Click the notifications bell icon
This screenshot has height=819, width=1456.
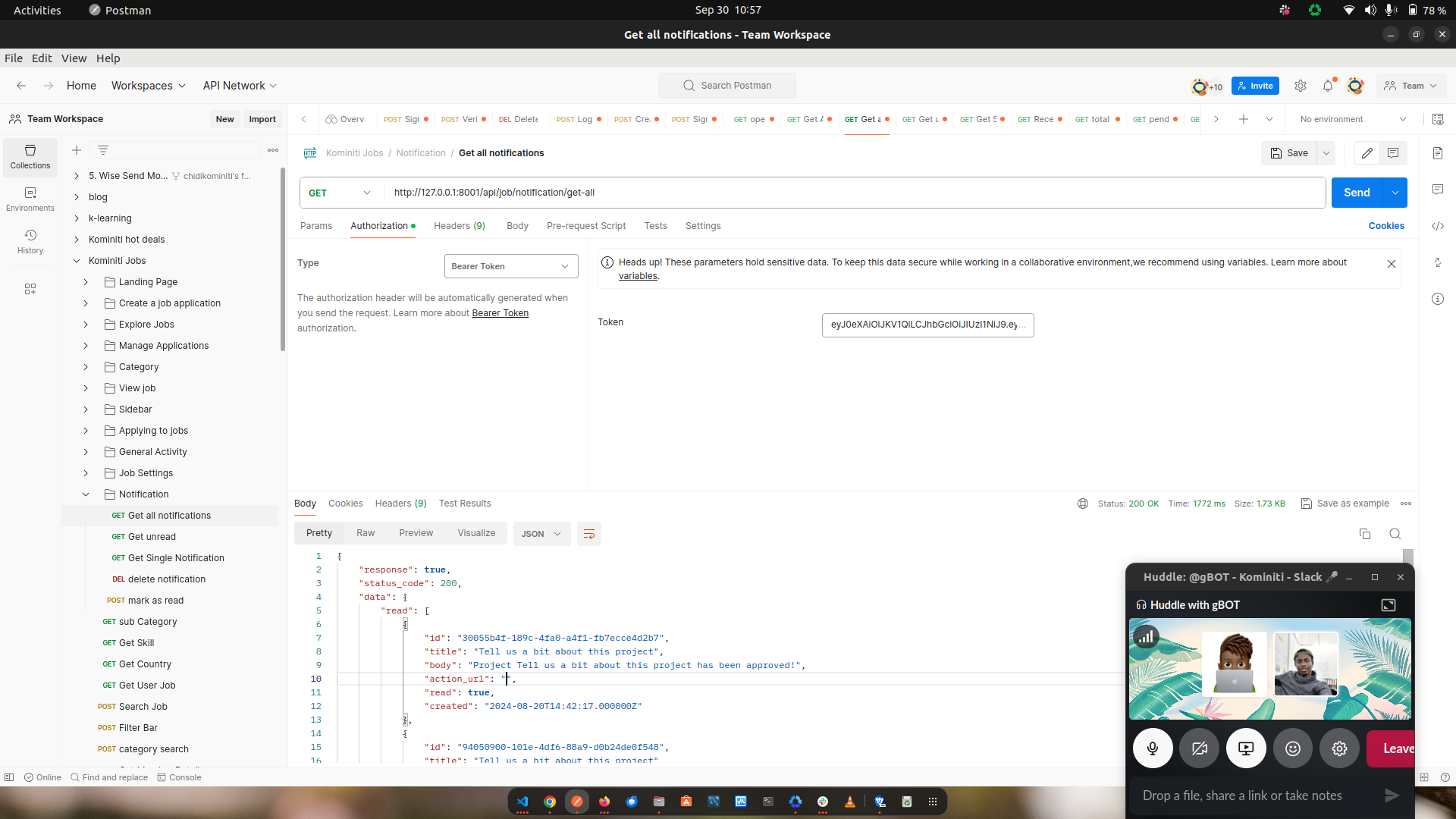(1327, 86)
